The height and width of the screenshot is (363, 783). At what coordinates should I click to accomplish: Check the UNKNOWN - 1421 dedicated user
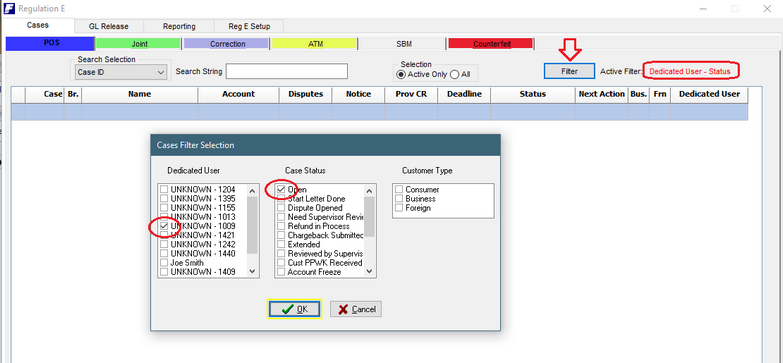pos(164,235)
